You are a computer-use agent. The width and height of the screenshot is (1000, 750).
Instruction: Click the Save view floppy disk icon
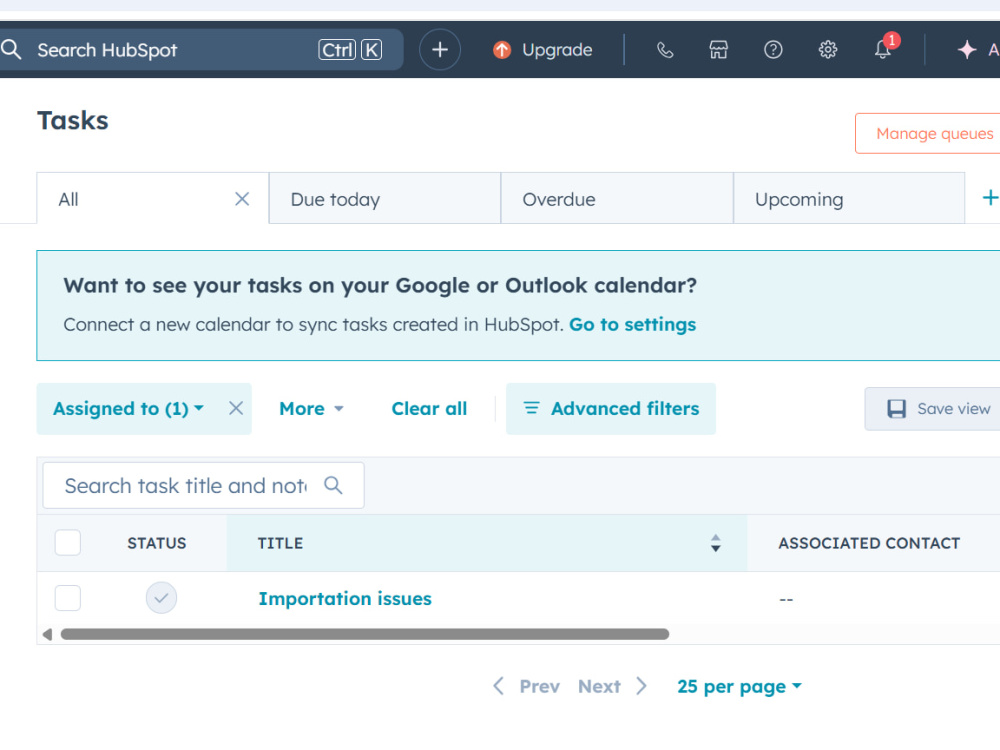point(897,409)
